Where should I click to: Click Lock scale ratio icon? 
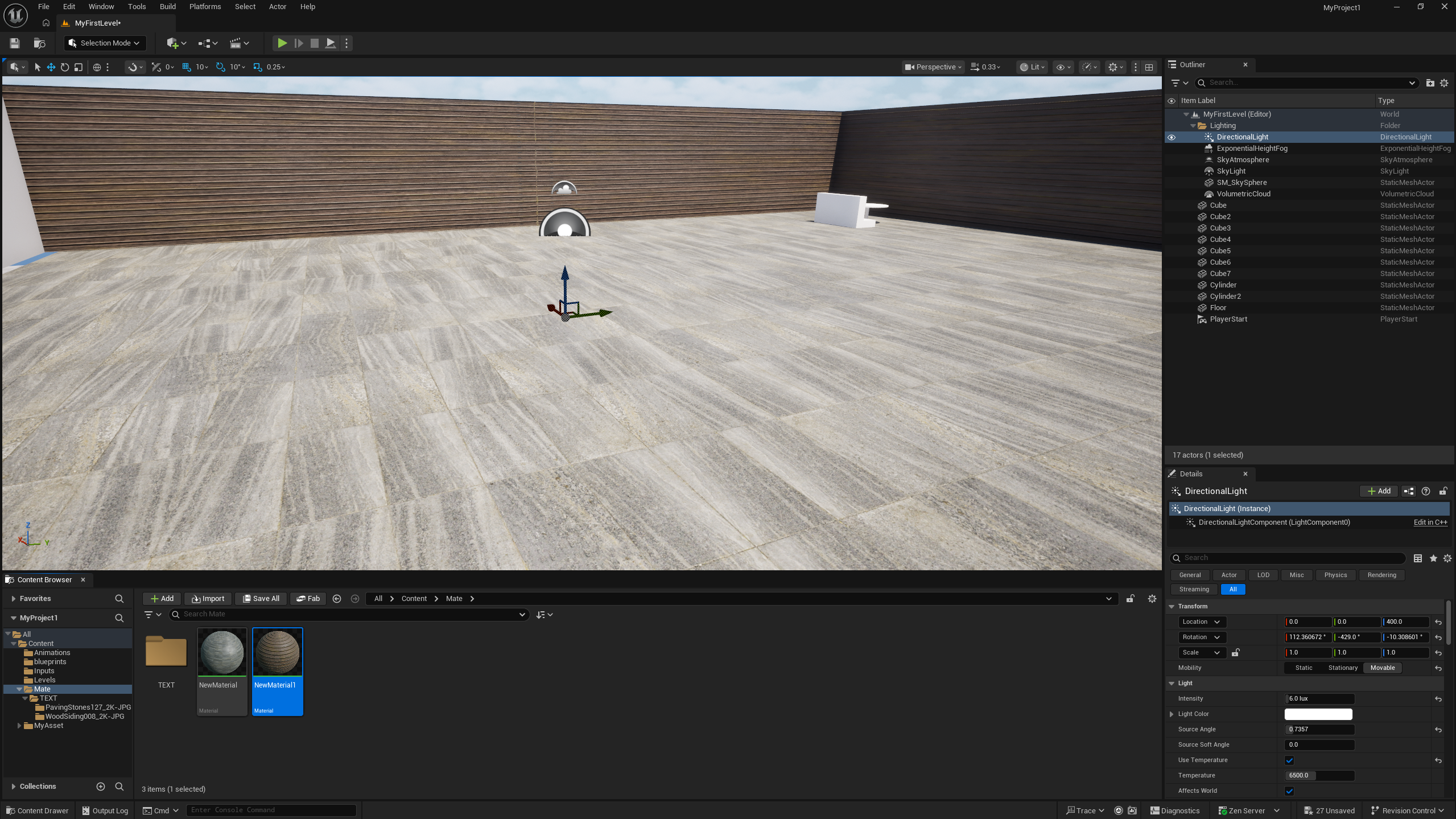coord(1235,652)
